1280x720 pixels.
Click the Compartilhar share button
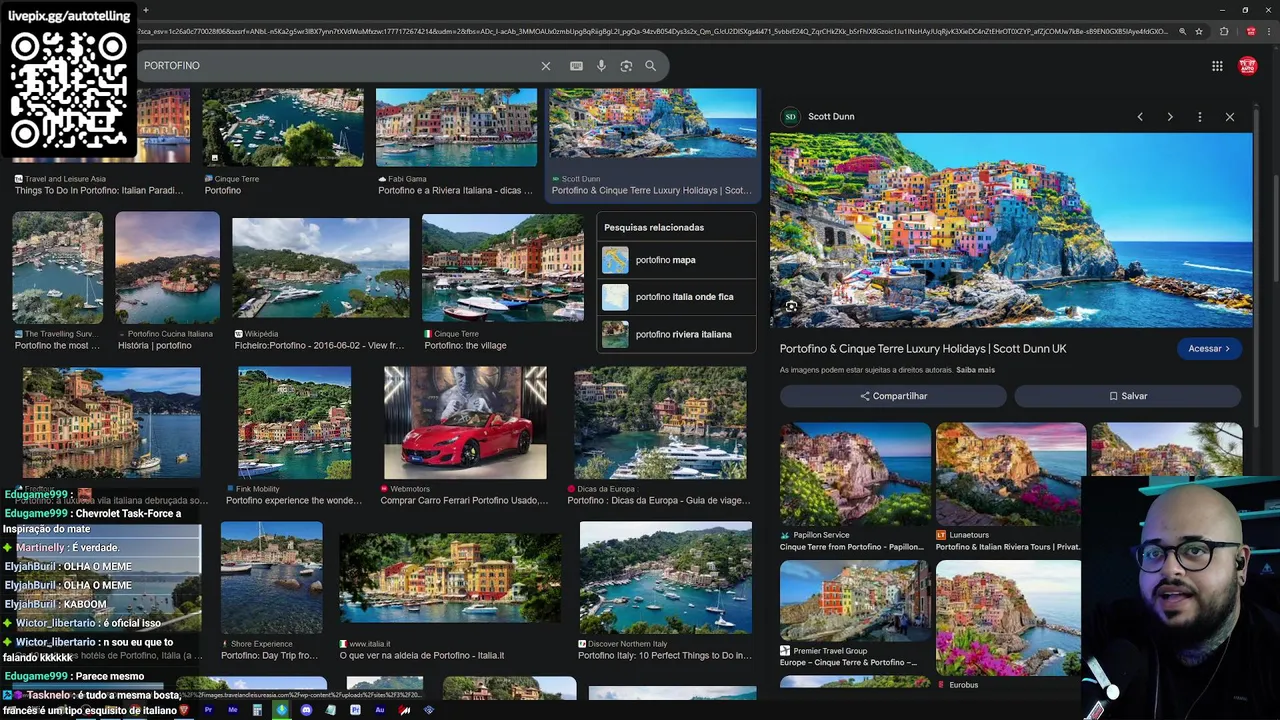tap(893, 396)
